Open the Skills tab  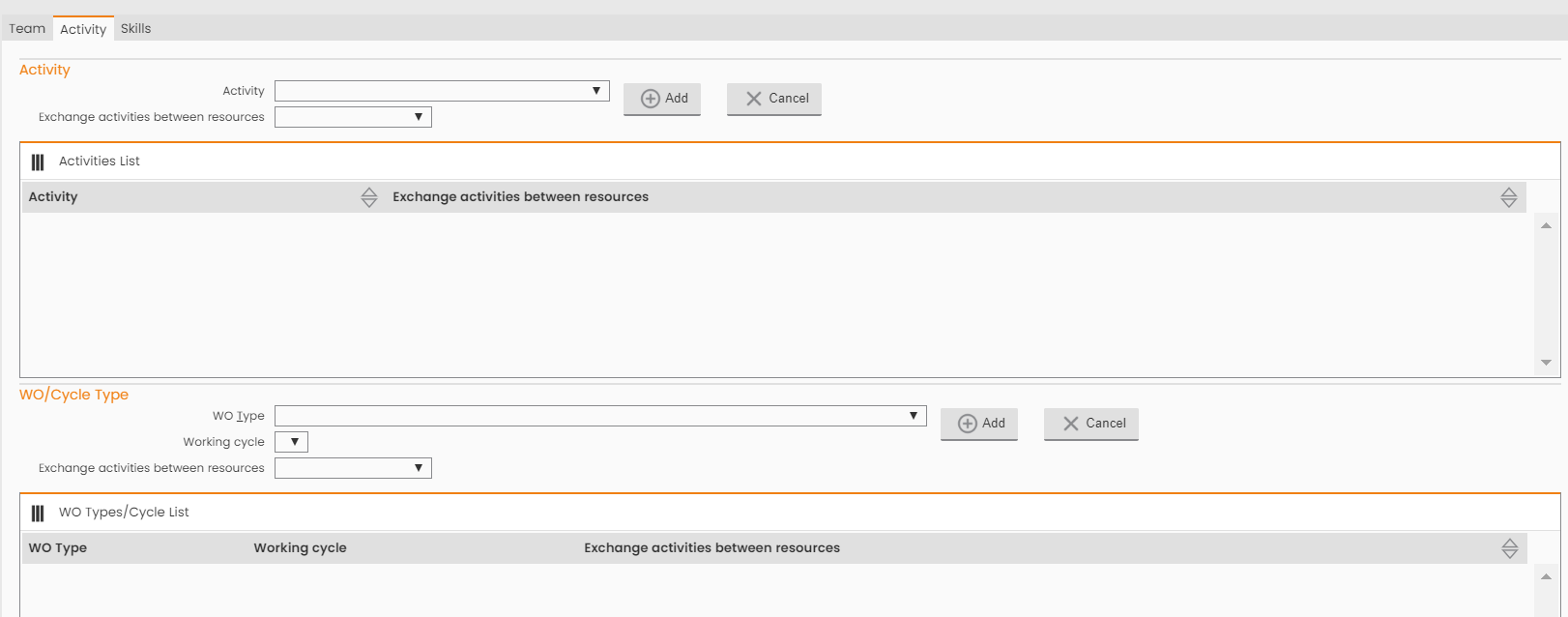(x=135, y=28)
